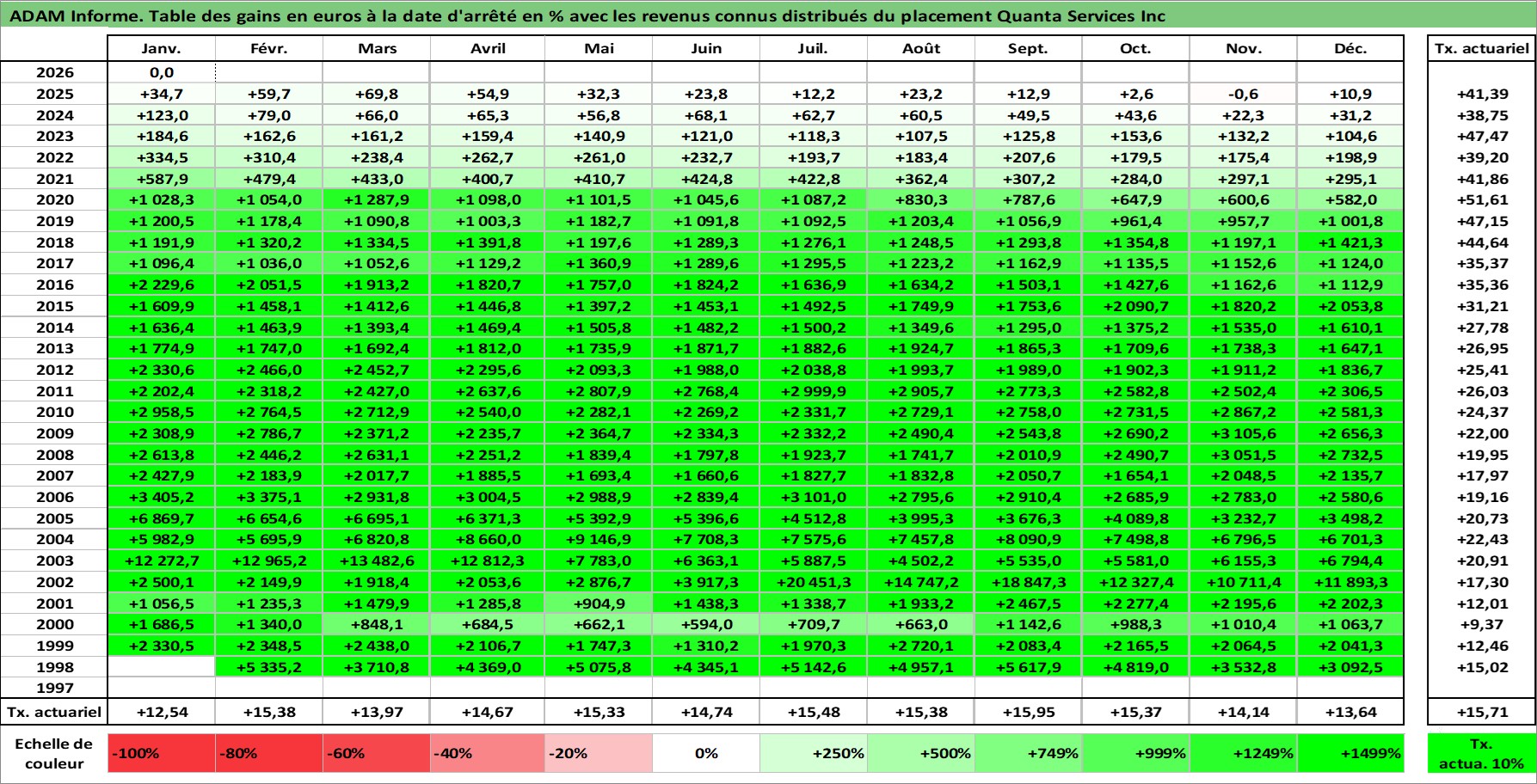Click the Echelle de couleur label

54,753
